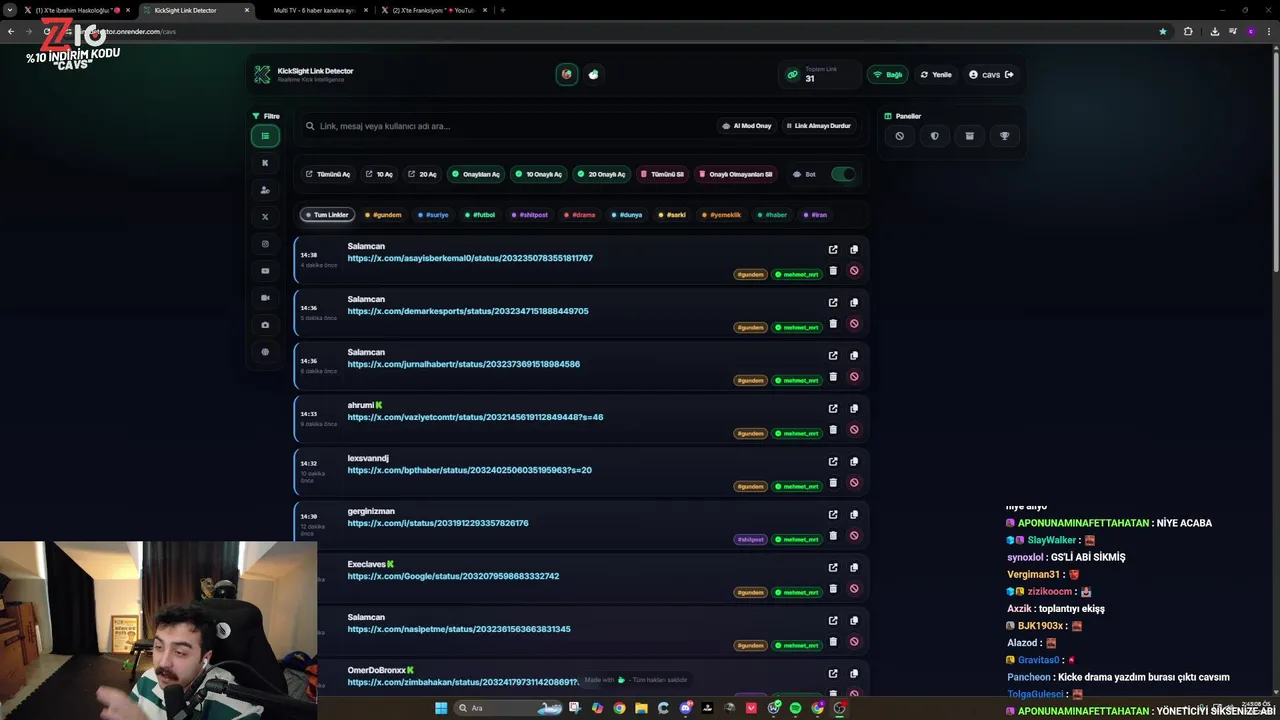
Task: Filter by #yemeklik tag
Action: coord(723,215)
